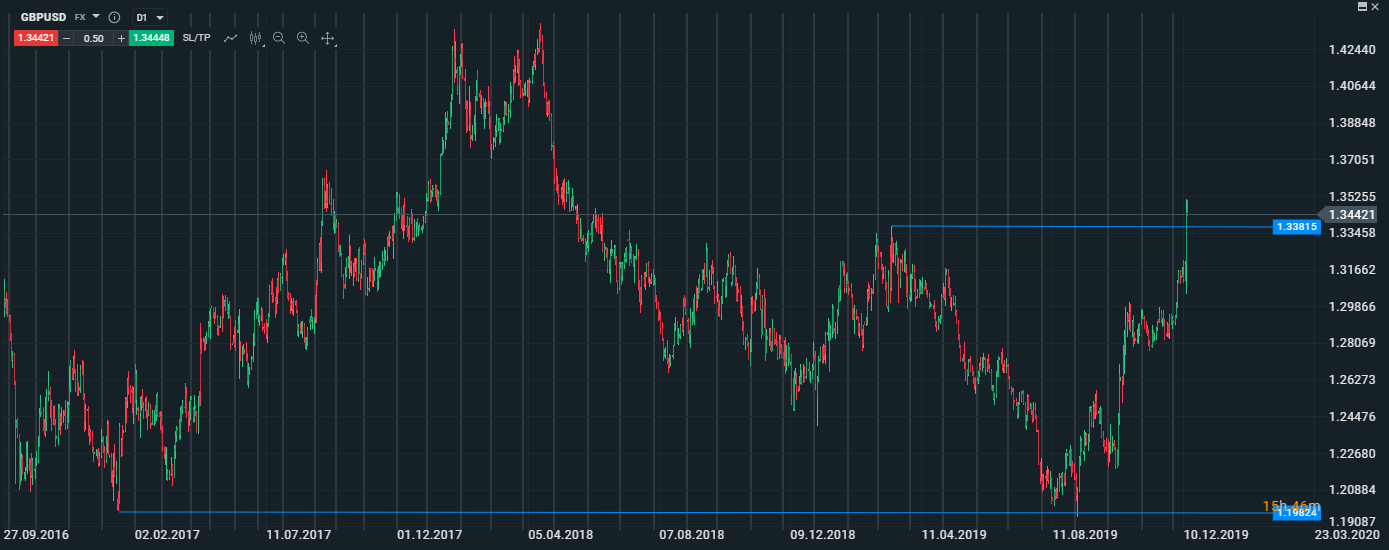Expand the GBPUSD symbol dropdown arrow
The height and width of the screenshot is (550, 1389).
pyautogui.click(x=96, y=17)
